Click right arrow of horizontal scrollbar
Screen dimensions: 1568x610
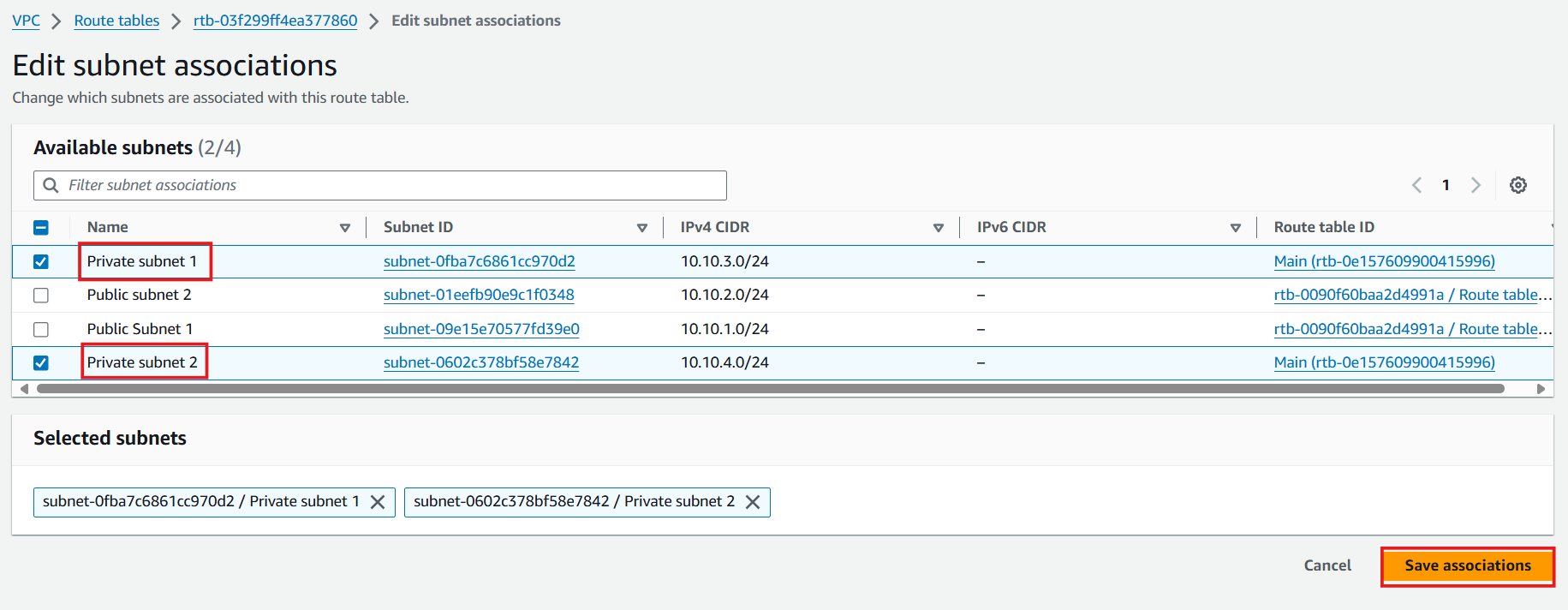coord(1541,389)
